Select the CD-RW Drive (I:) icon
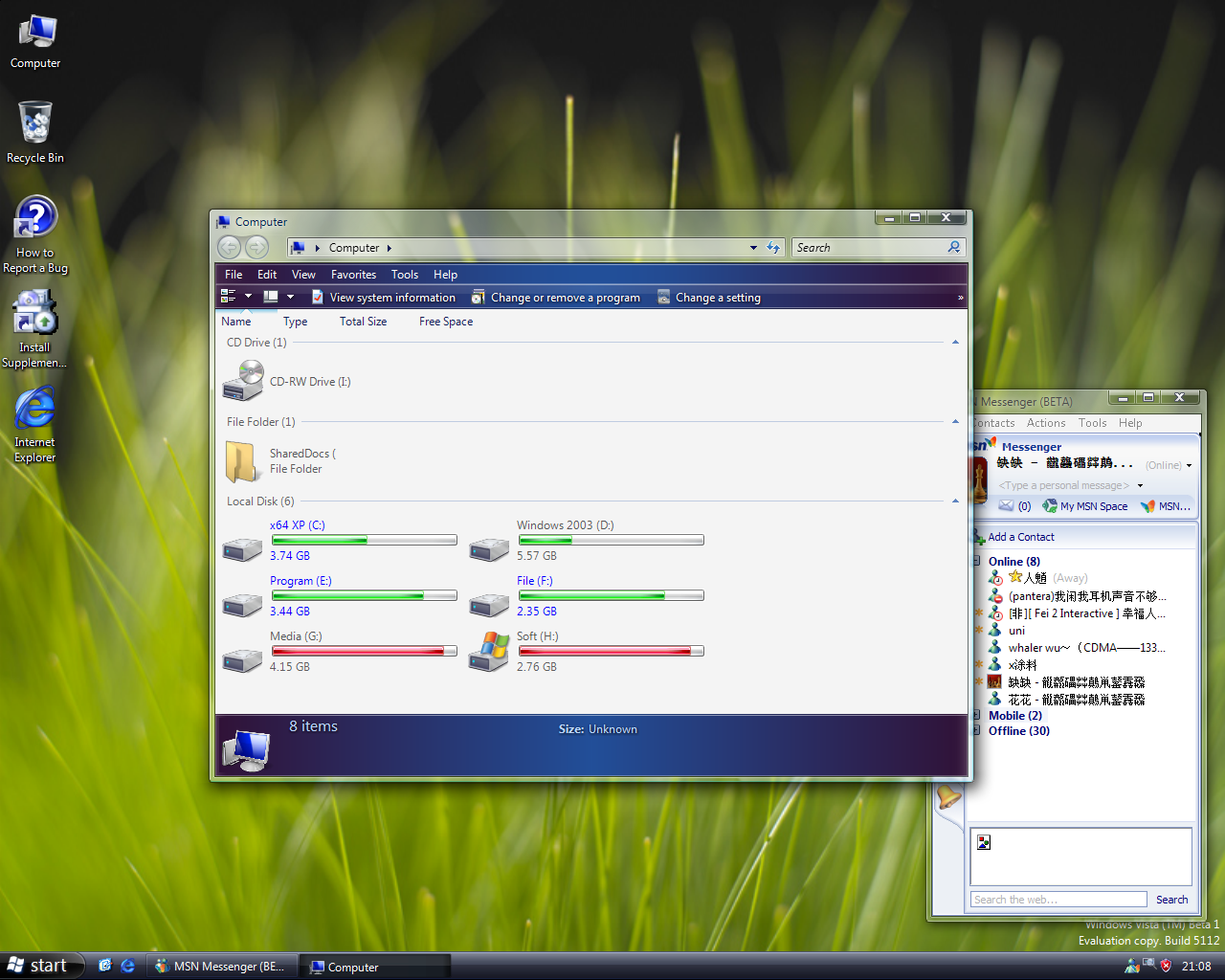The height and width of the screenshot is (980, 1225). [243, 381]
